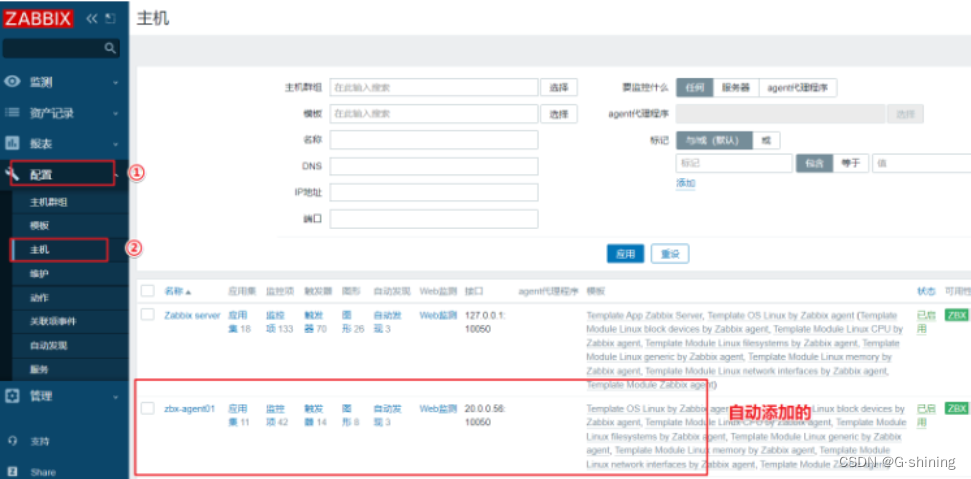Expand the 管理 menu chevron

click(x=115, y=396)
